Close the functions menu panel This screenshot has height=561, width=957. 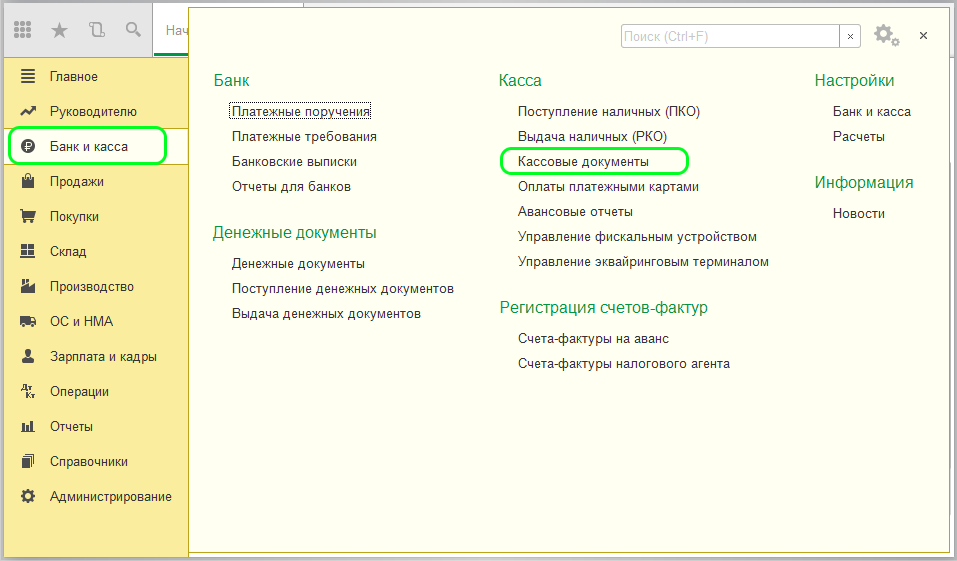923,35
